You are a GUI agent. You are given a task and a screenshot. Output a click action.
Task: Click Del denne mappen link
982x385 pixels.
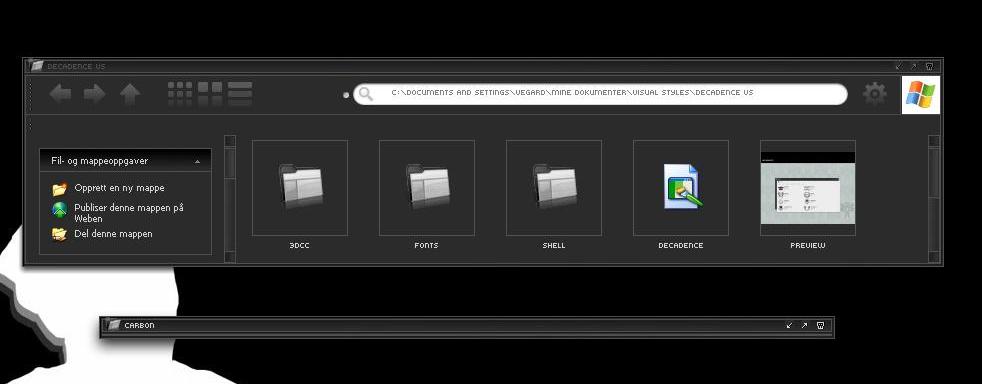[113, 234]
